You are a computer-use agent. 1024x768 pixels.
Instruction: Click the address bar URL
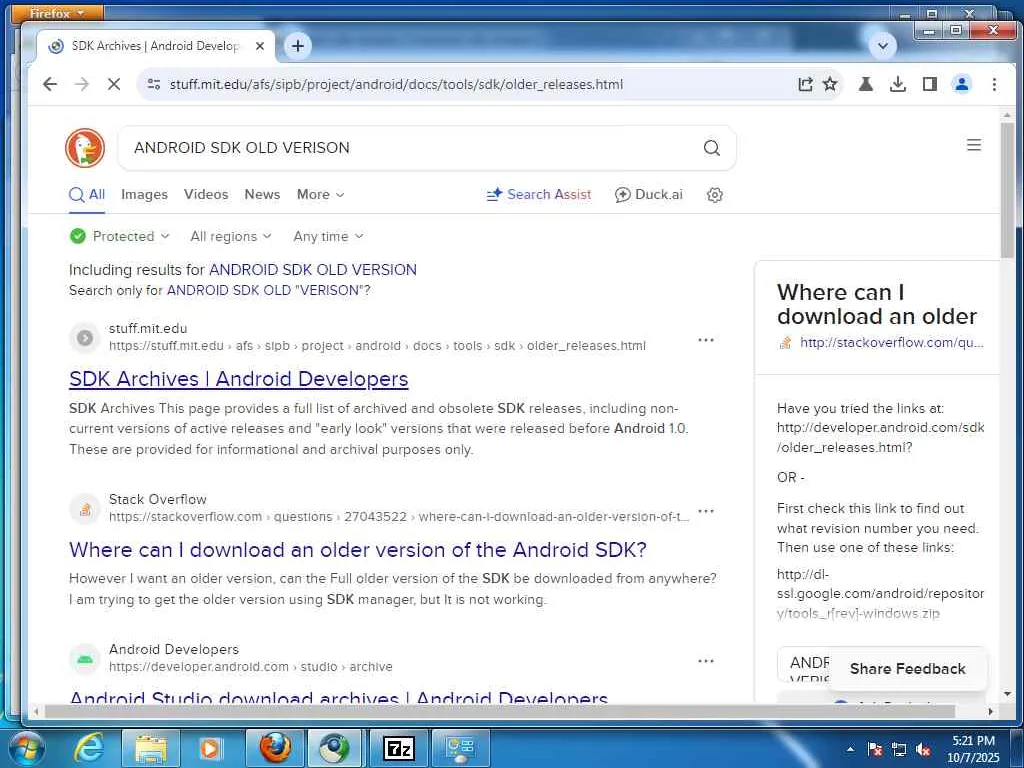(x=396, y=84)
